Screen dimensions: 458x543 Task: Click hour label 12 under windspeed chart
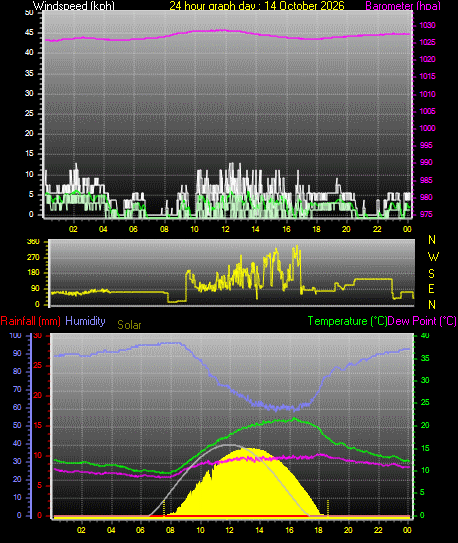[x=225, y=229]
